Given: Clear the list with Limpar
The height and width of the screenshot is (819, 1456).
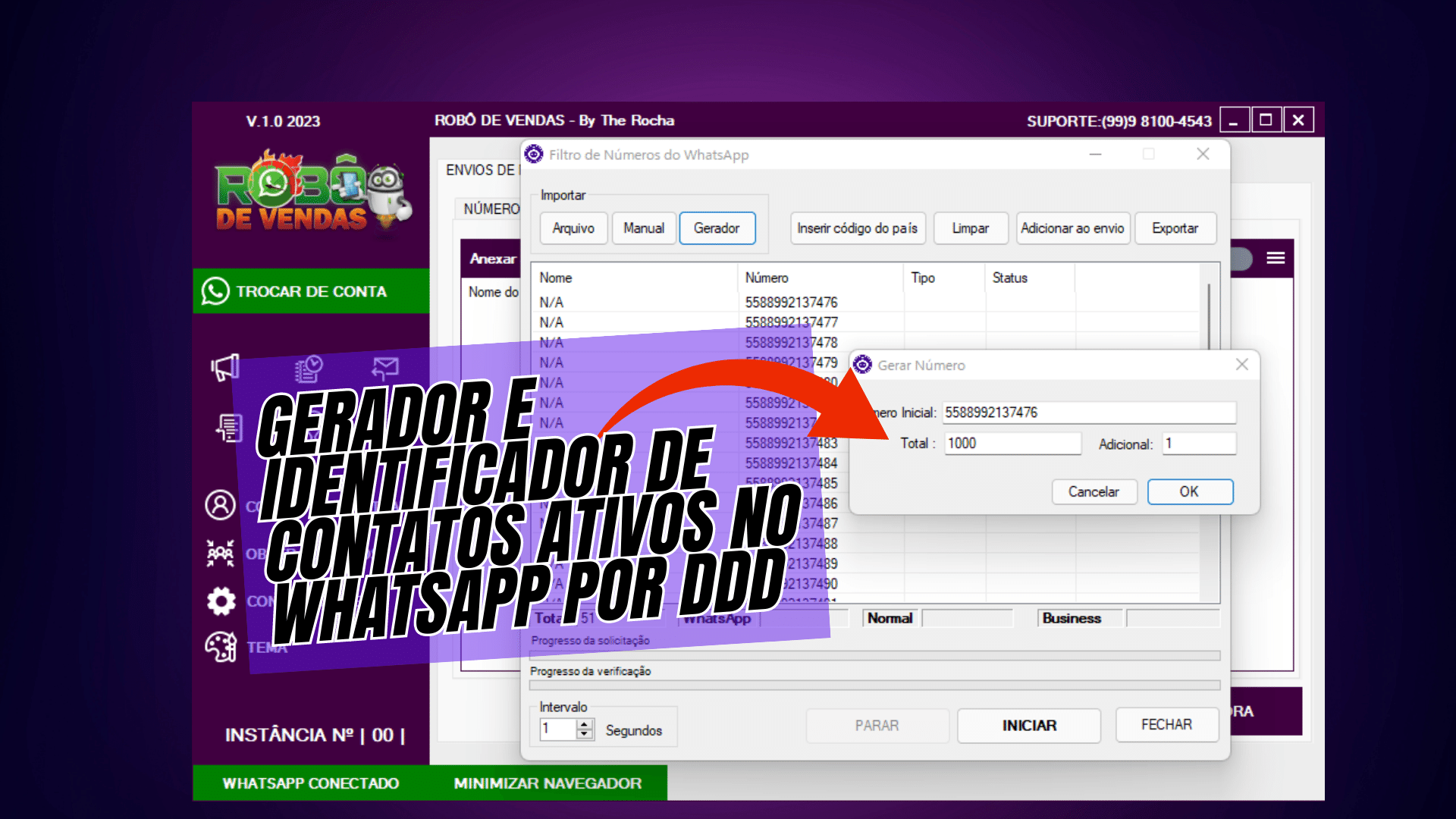Looking at the screenshot, I should click(x=971, y=228).
